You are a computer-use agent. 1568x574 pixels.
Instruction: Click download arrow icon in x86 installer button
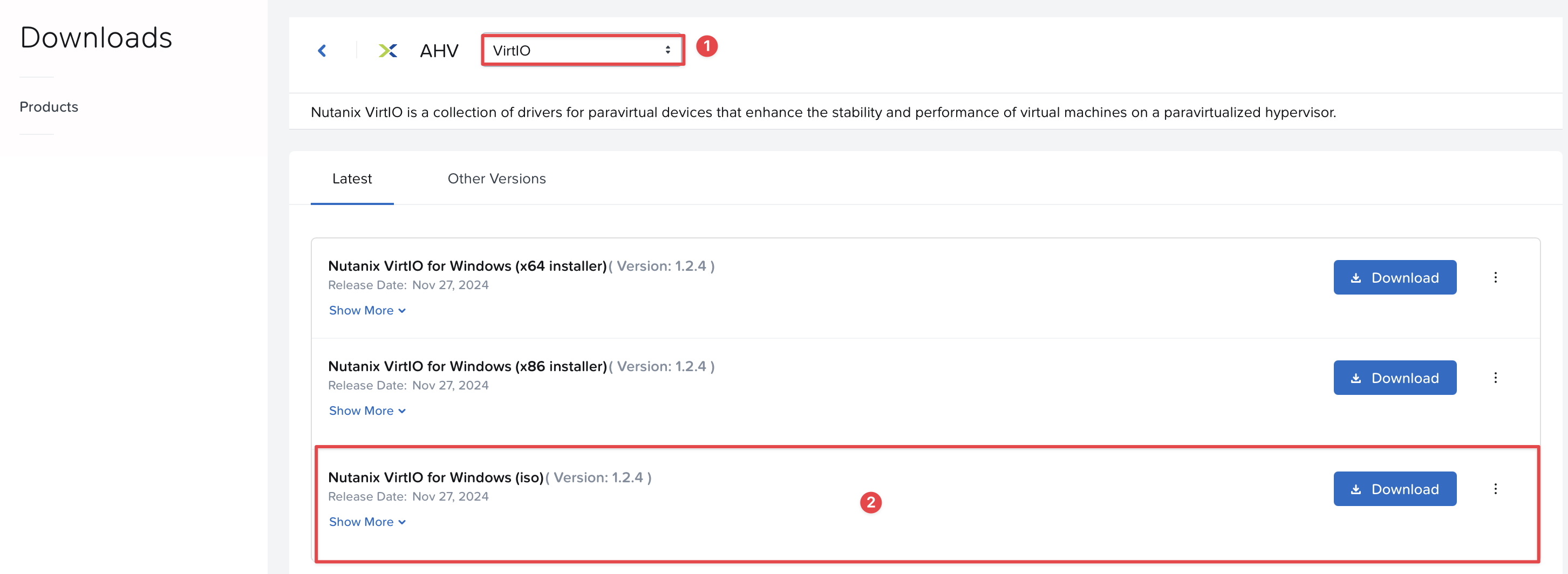(1355, 379)
